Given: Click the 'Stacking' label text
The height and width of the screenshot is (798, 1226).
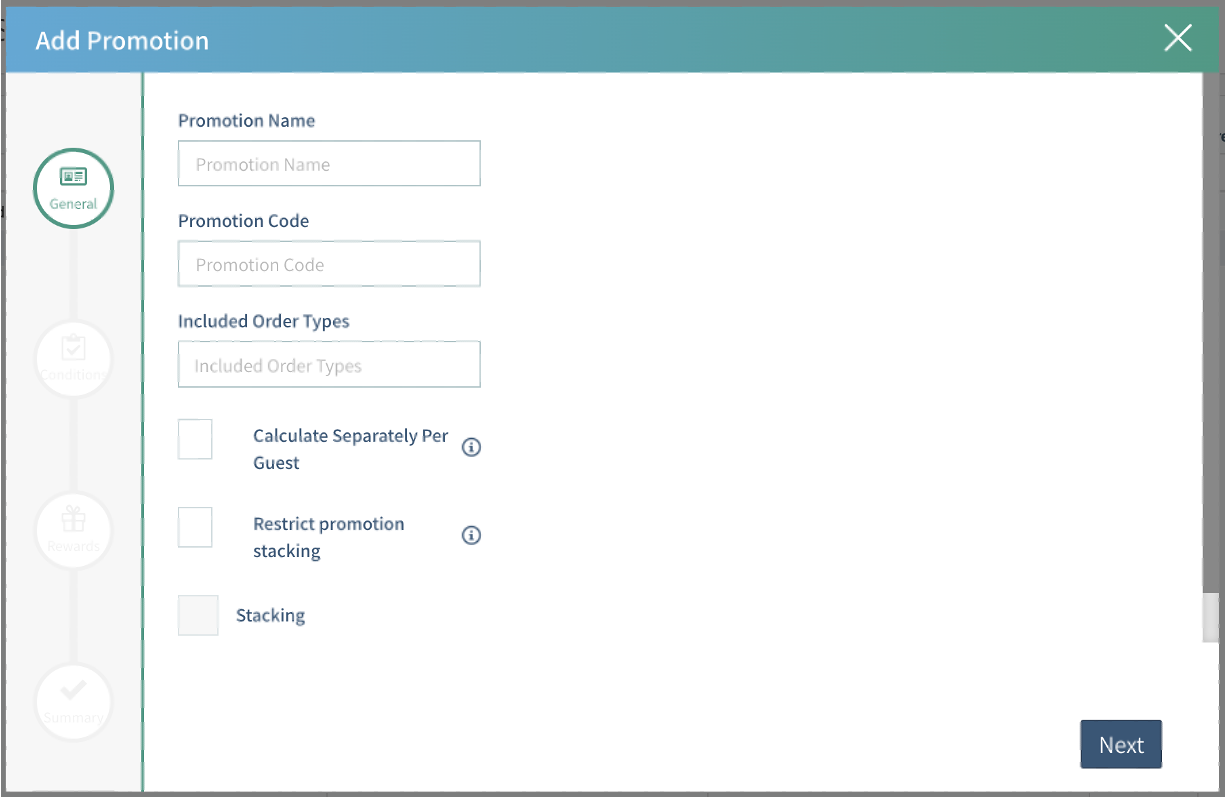Looking at the screenshot, I should pos(270,615).
